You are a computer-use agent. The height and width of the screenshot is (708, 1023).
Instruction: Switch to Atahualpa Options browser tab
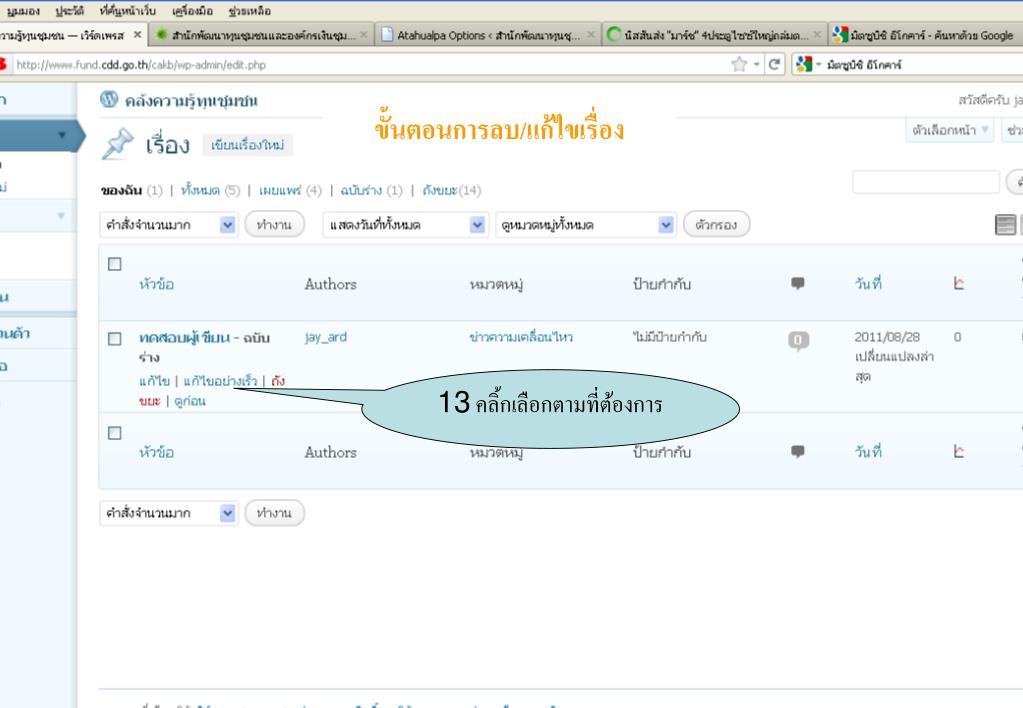pos(489,35)
